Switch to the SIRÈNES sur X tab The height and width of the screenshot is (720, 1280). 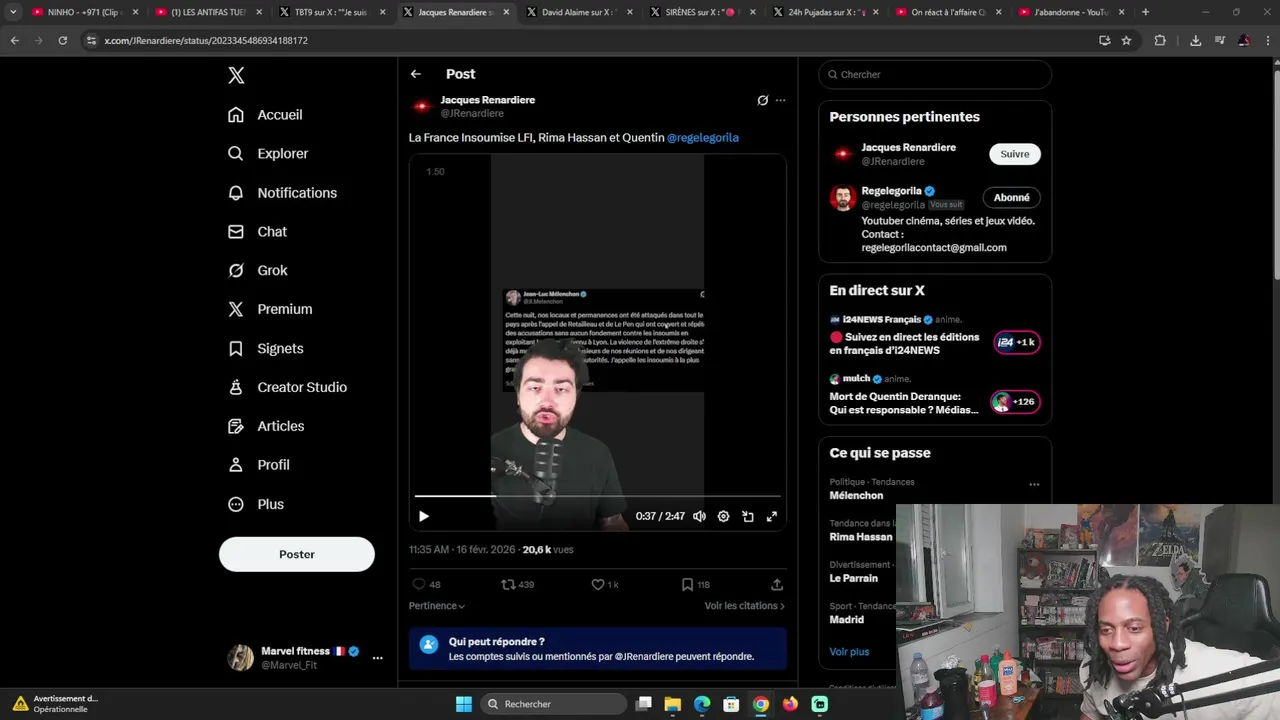click(x=702, y=12)
